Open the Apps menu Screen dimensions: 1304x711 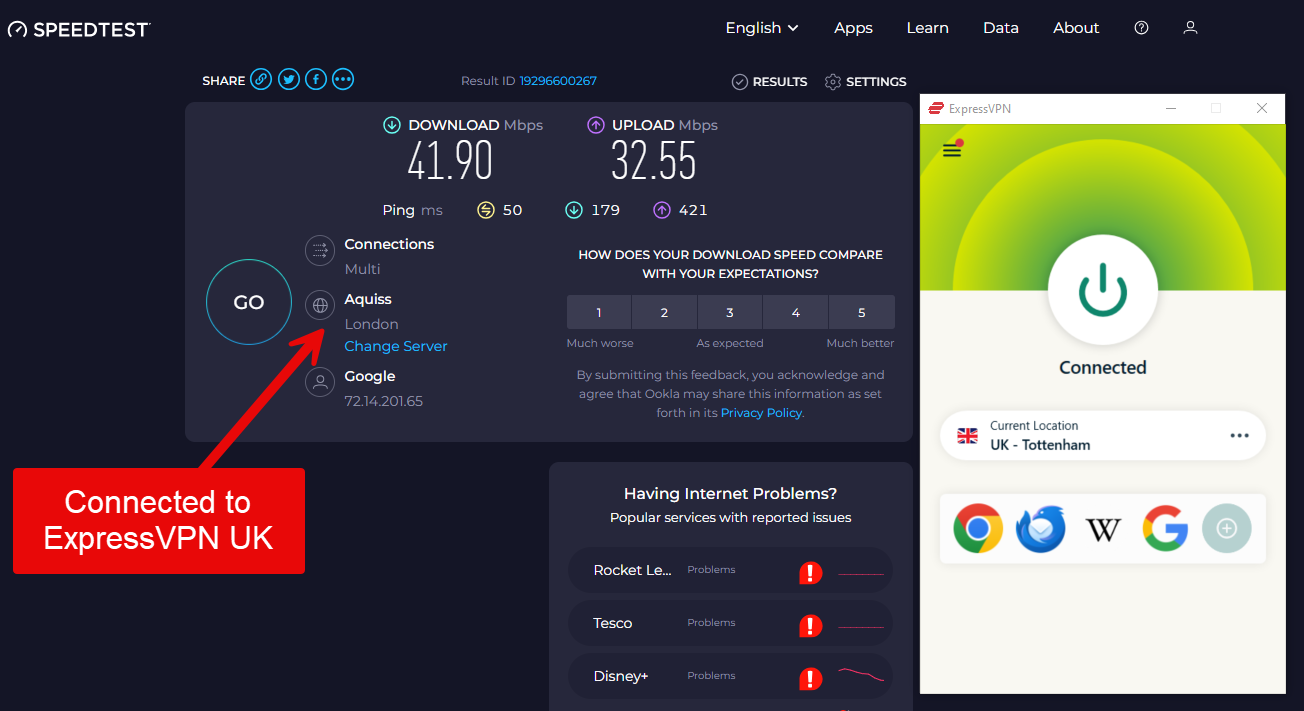tap(853, 28)
